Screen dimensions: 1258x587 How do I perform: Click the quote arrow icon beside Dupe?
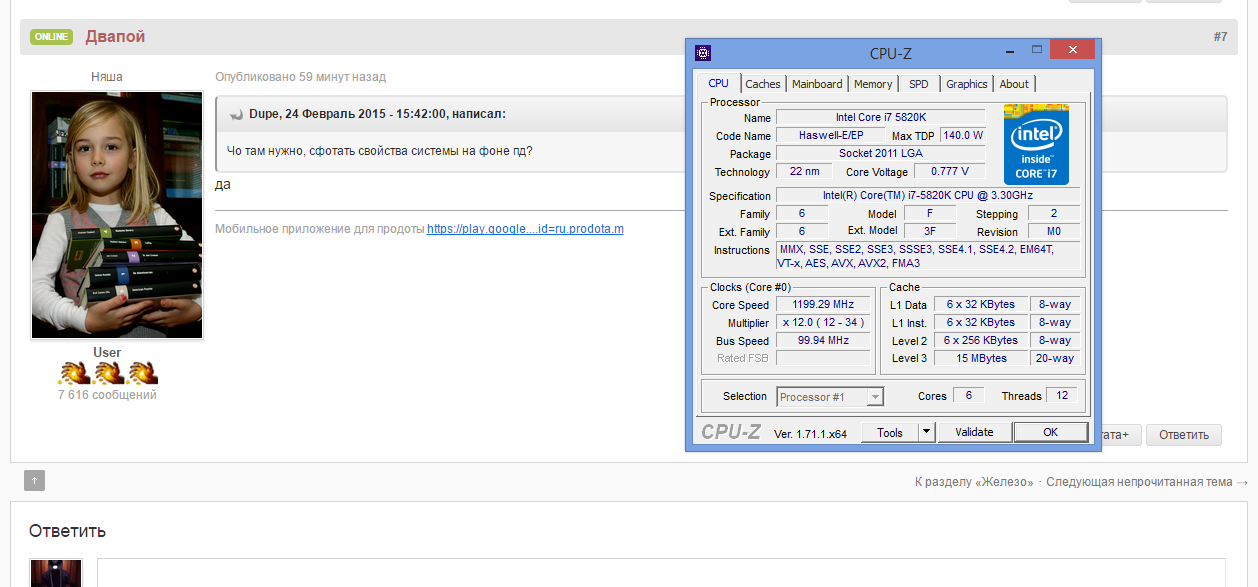click(x=236, y=114)
